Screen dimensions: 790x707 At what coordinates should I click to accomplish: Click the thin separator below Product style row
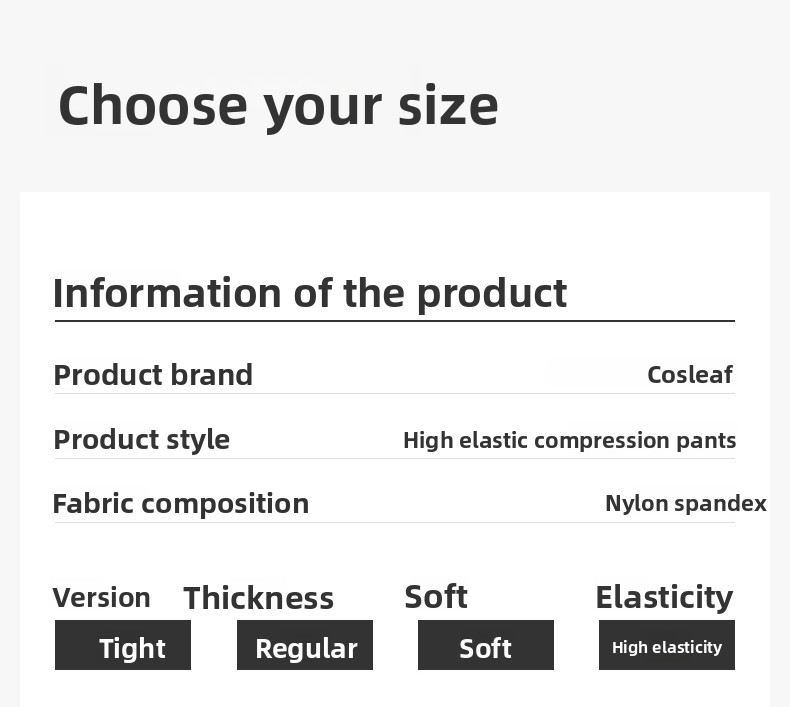tap(394, 459)
